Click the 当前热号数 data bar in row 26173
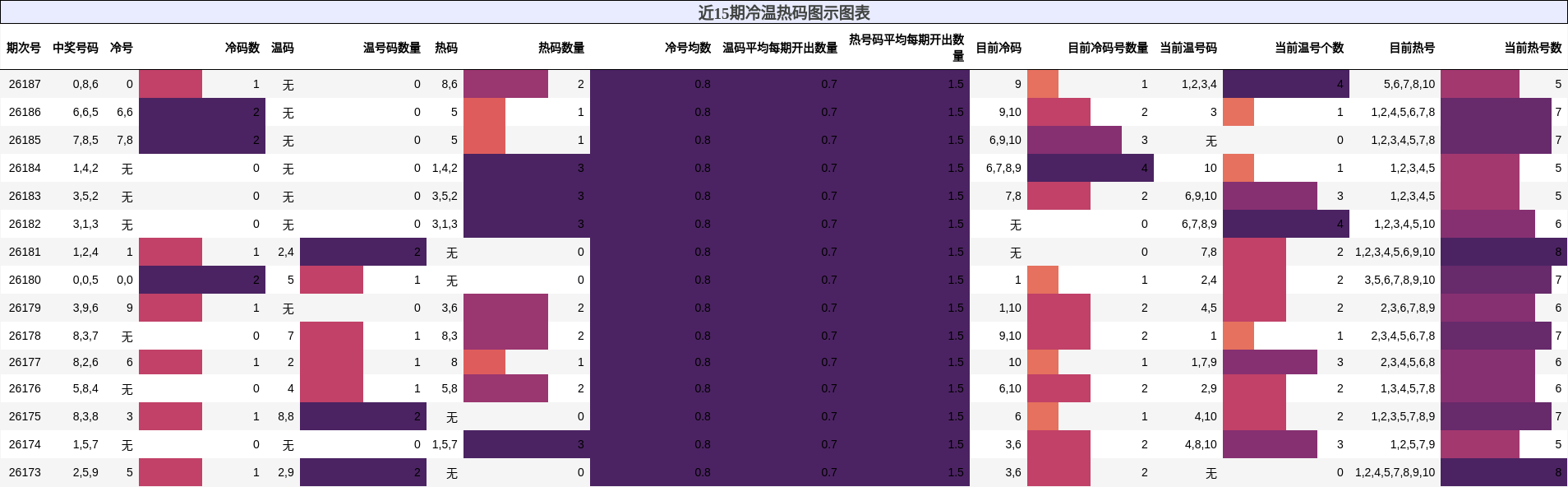This screenshot has height=487, width=1568. 1504,472
